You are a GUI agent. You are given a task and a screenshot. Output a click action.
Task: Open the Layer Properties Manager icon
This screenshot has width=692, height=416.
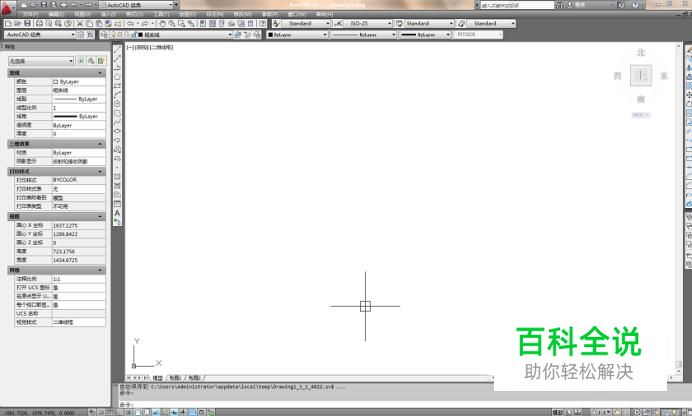pyautogui.click(x=104, y=34)
